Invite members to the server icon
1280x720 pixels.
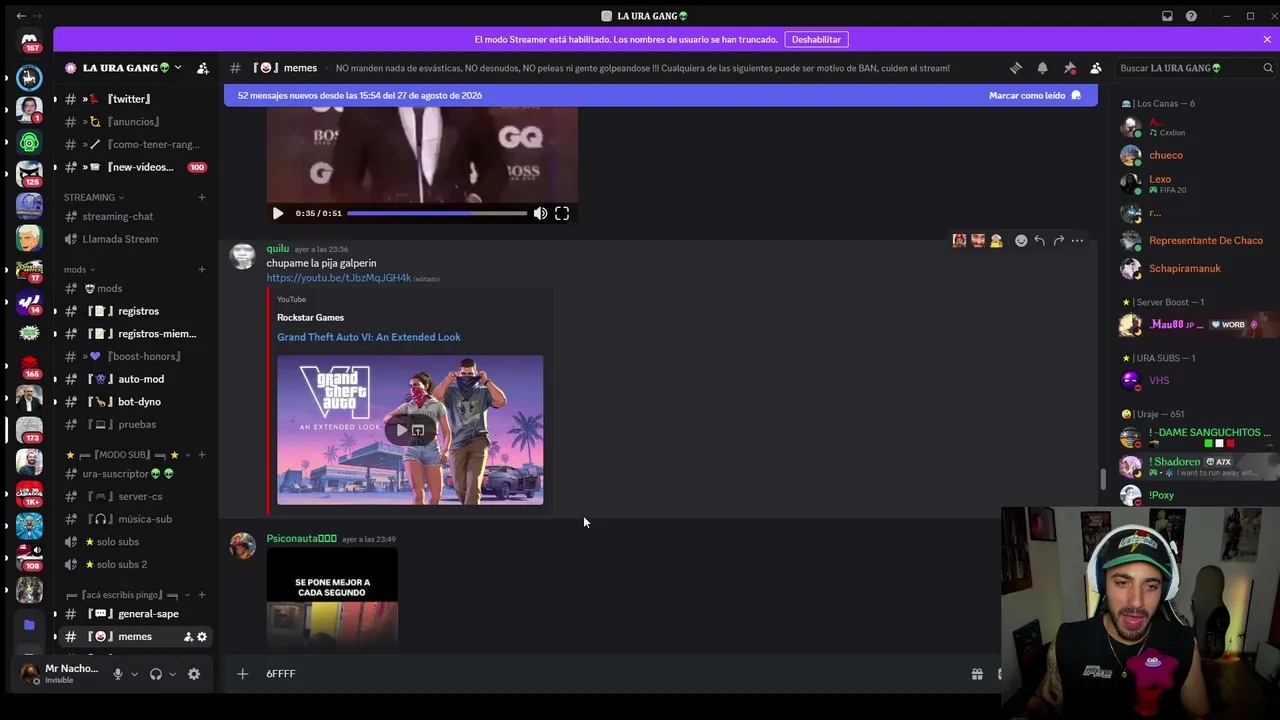pyautogui.click(x=203, y=68)
